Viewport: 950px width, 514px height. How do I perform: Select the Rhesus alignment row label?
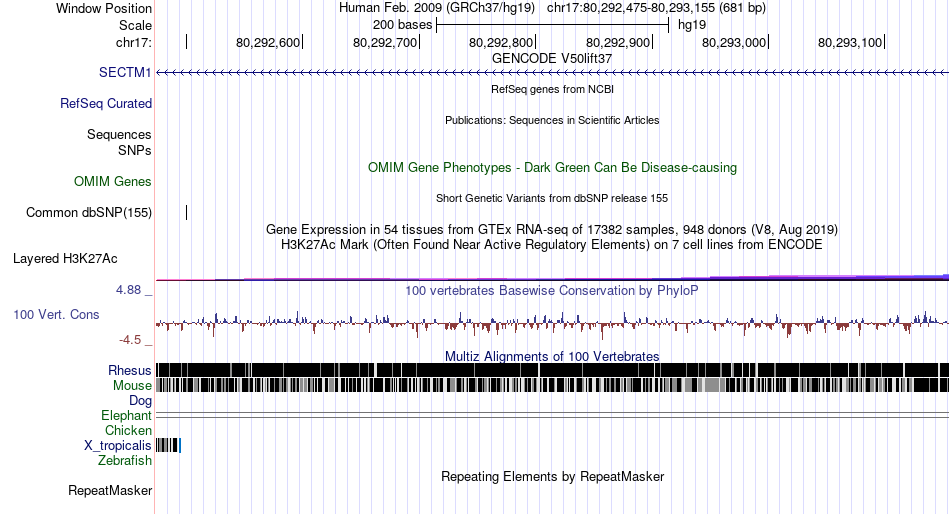[130, 370]
